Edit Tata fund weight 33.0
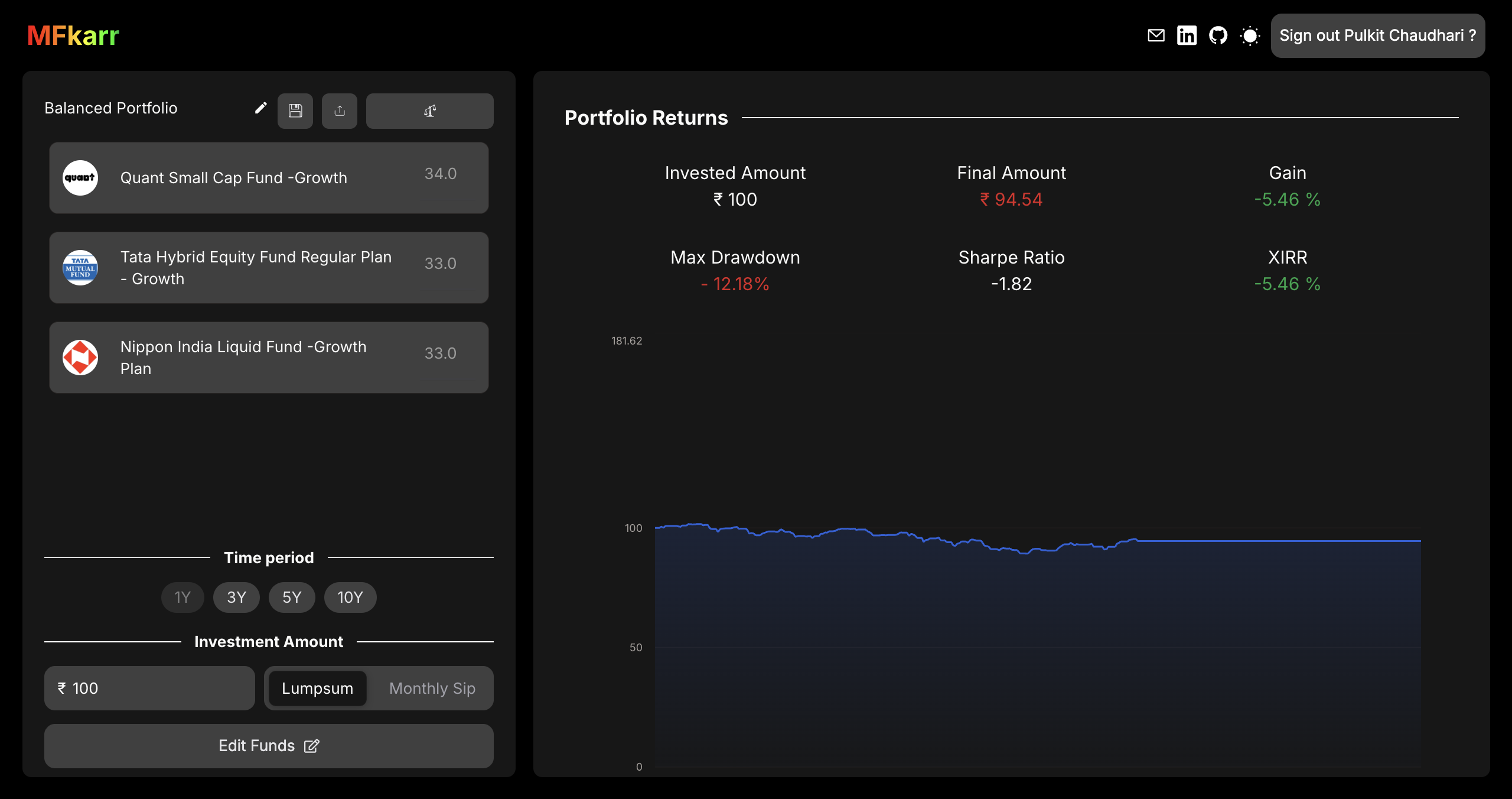Image resolution: width=1512 pixels, height=799 pixels. click(441, 264)
